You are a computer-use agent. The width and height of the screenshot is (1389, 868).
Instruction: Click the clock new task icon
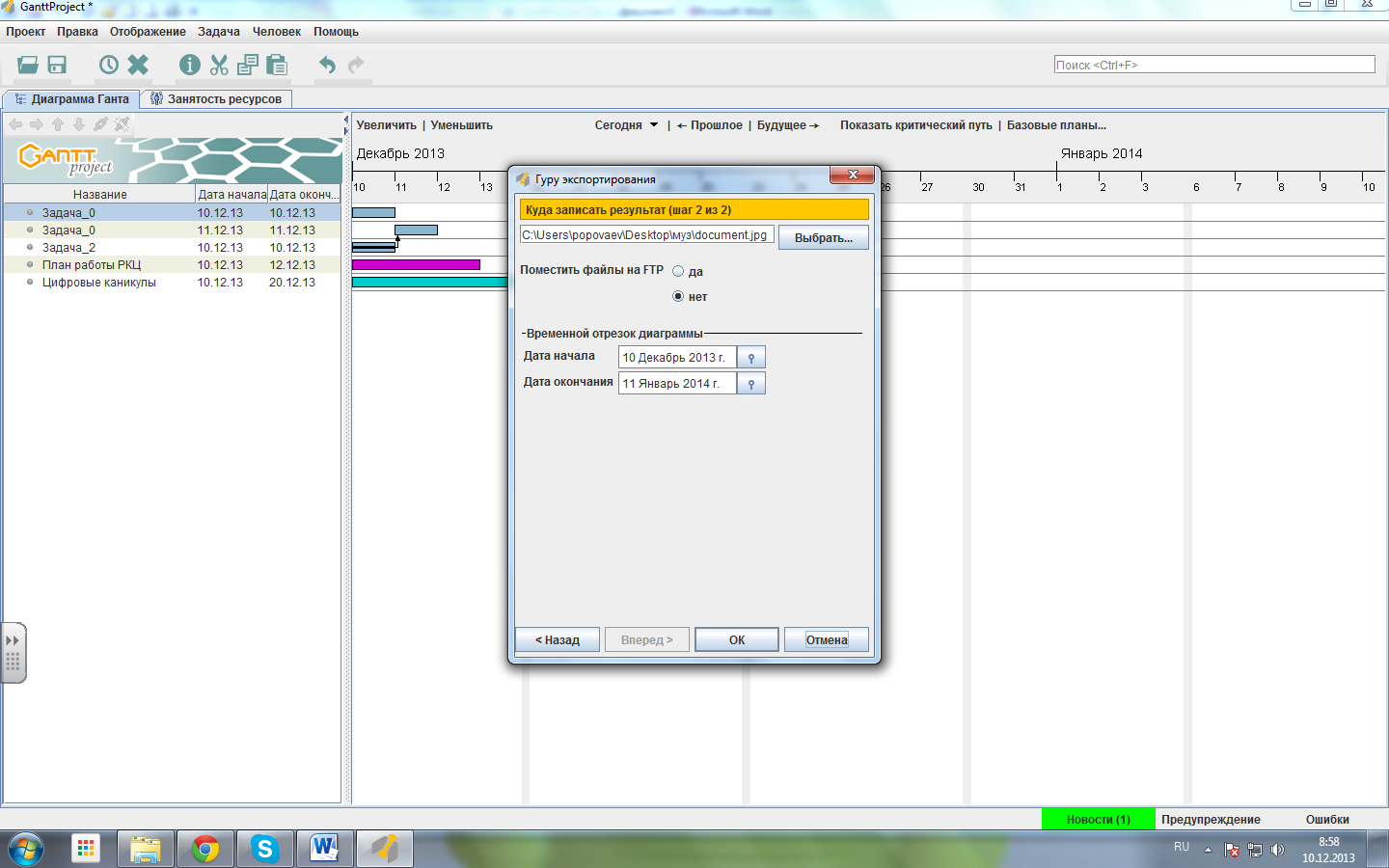point(109,65)
